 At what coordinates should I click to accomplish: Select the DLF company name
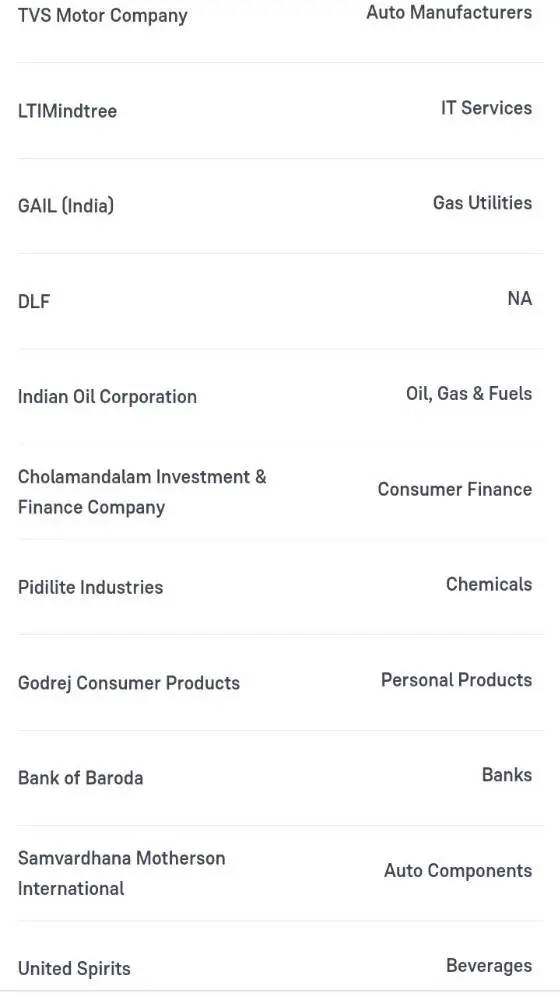click(34, 301)
